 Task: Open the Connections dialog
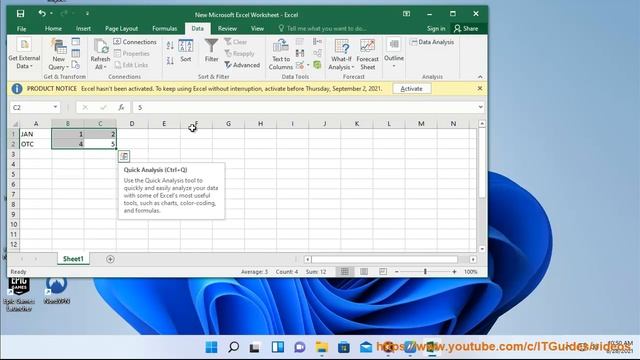click(135, 42)
